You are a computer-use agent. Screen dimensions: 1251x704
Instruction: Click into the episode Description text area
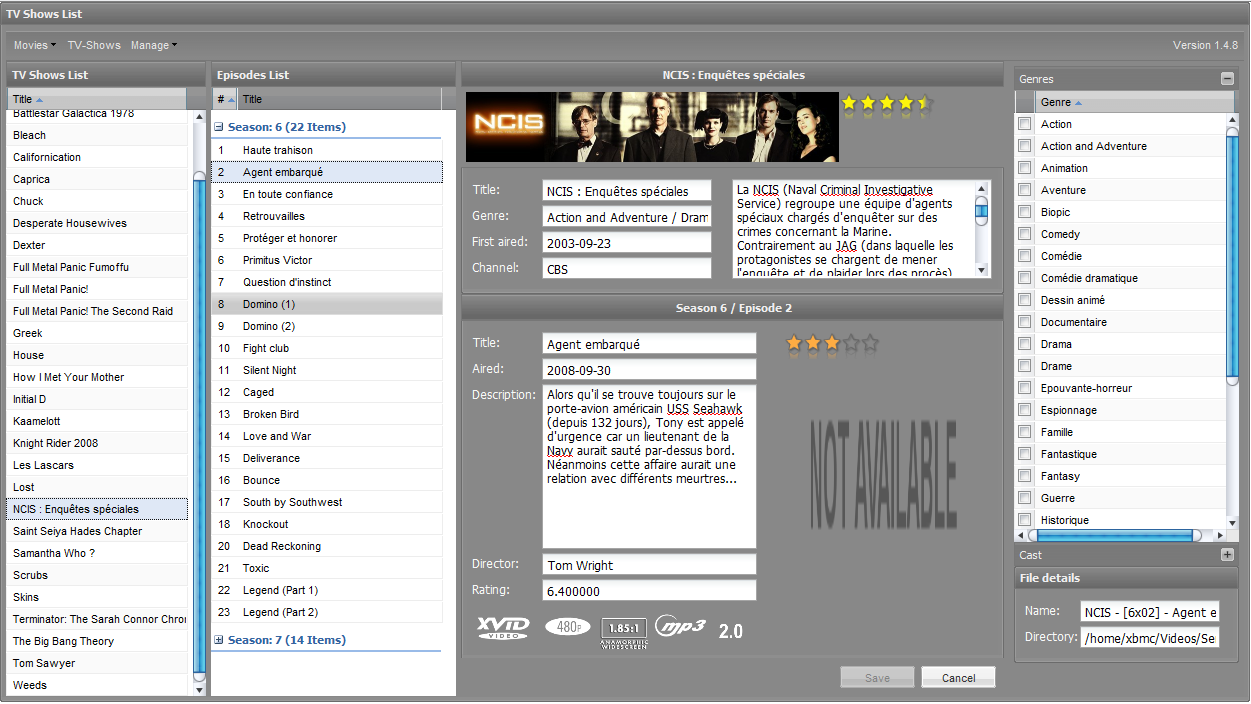pos(649,466)
